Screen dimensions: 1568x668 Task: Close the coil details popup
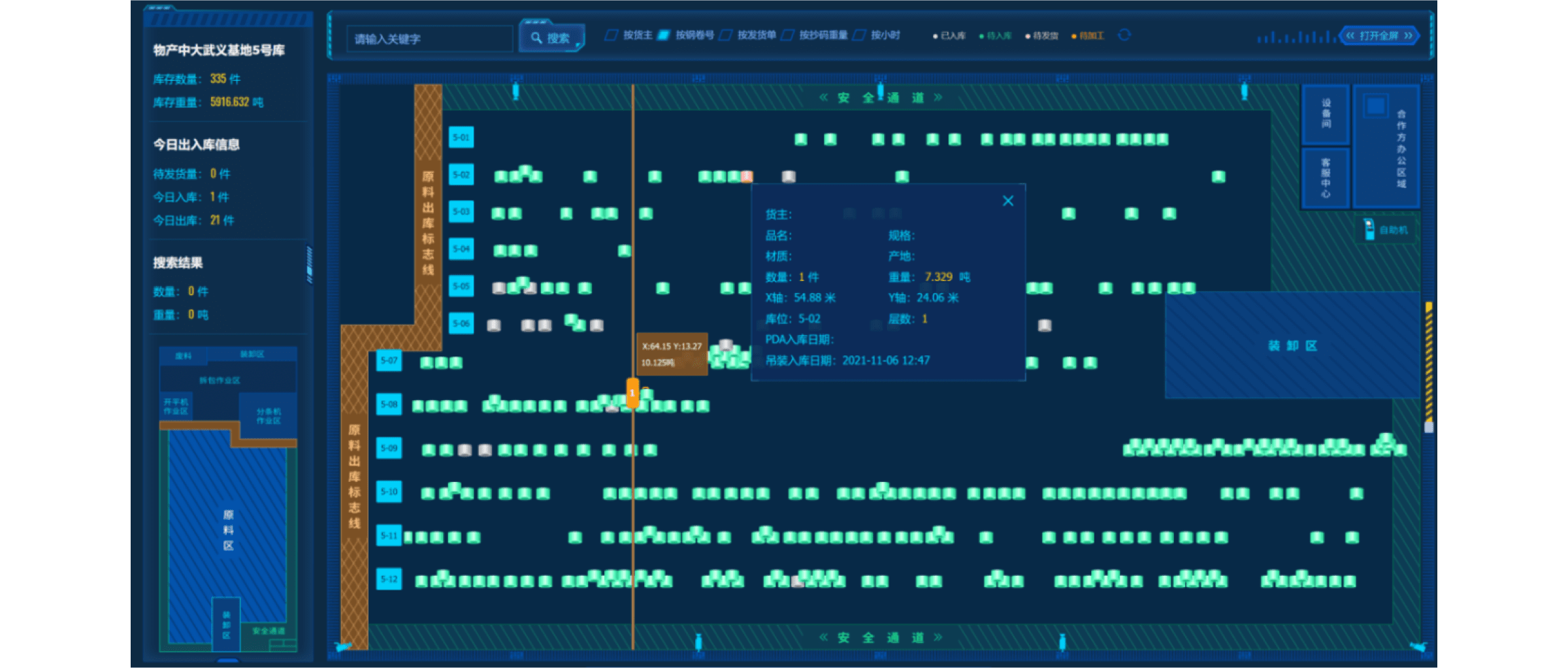(1008, 201)
